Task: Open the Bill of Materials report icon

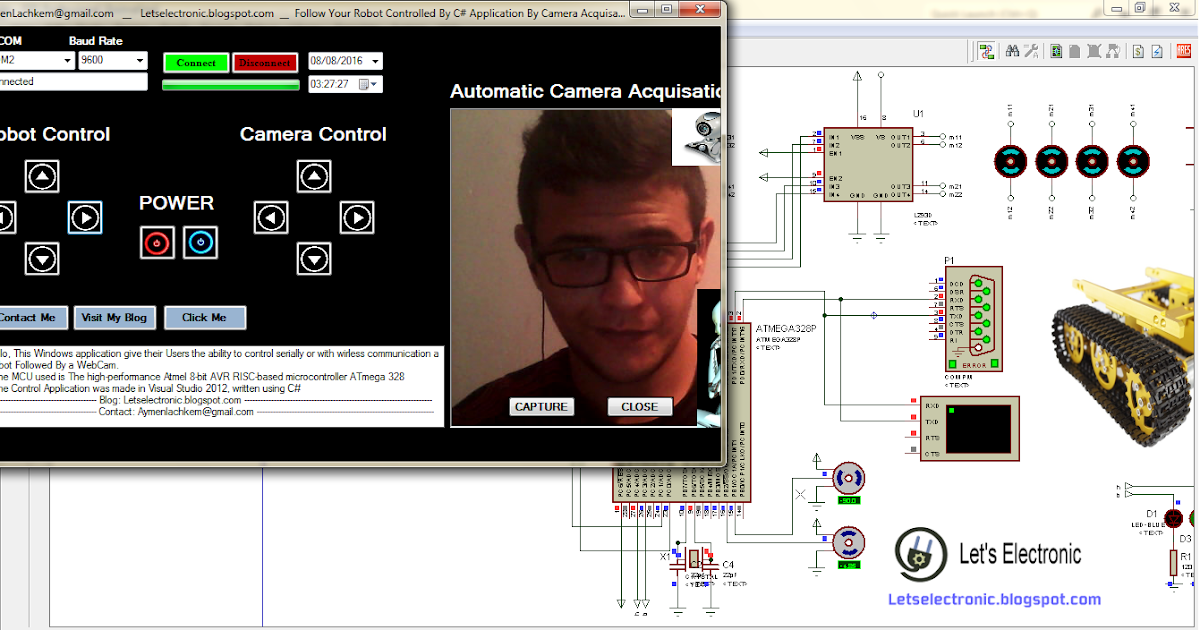Action: (1137, 52)
